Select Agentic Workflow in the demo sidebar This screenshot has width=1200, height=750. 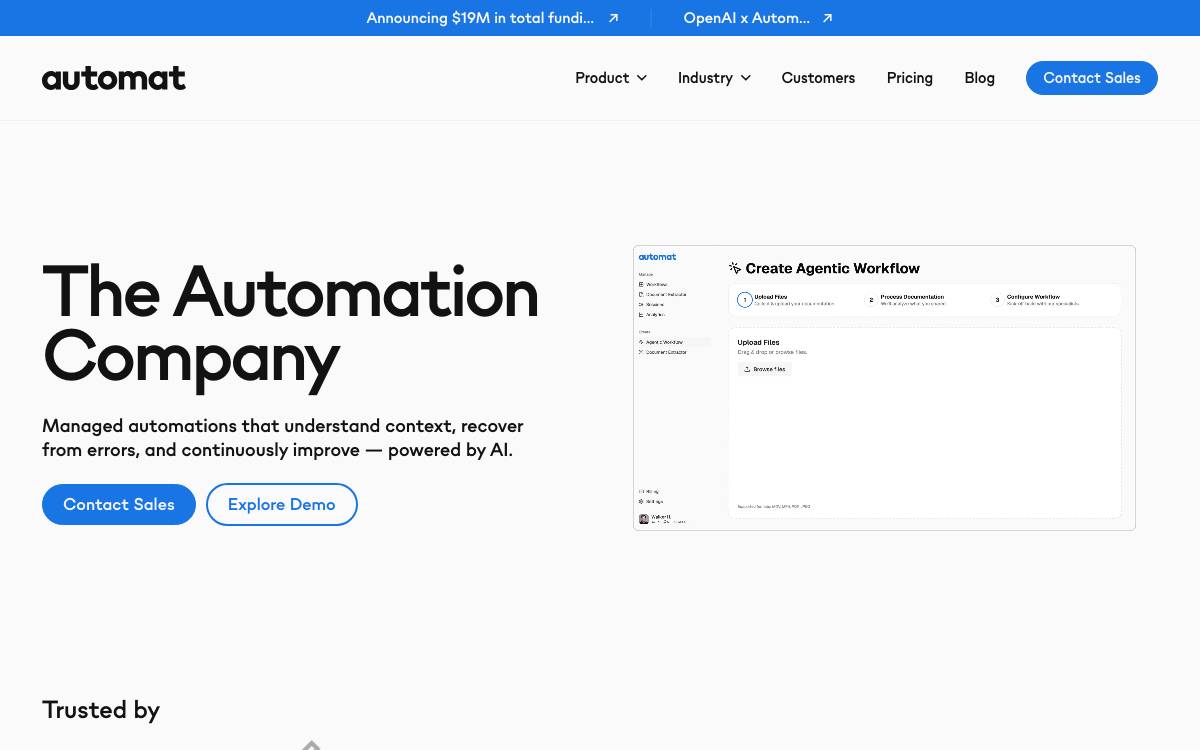point(674,342)
